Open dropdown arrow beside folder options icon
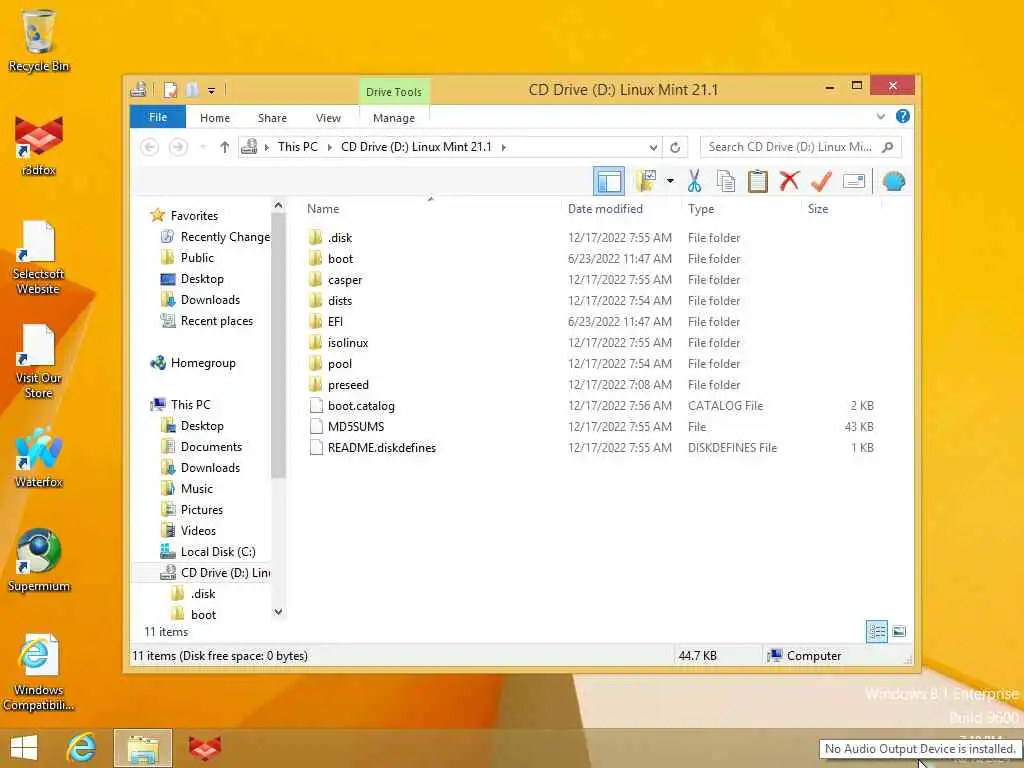Screen dimensions: 1024x768 [x=670, y=181]
